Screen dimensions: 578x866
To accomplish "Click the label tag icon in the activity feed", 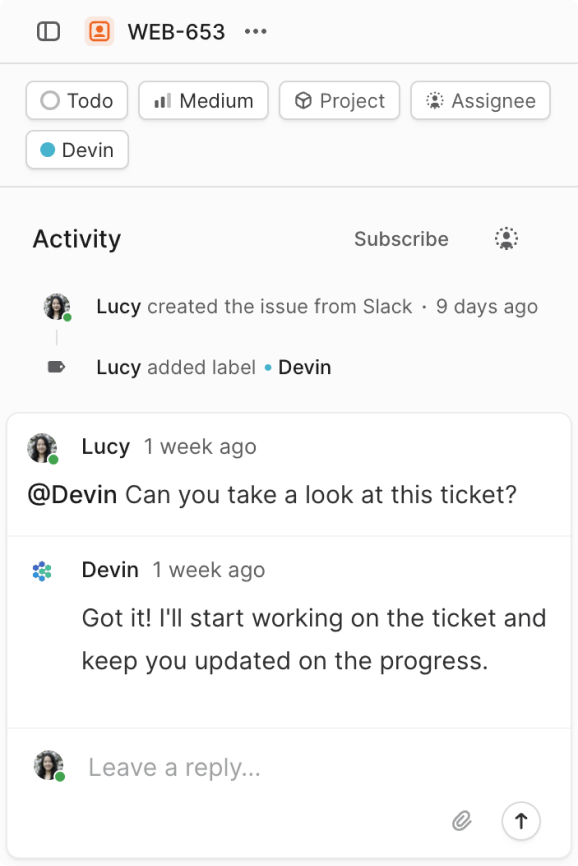I will 57,367.
